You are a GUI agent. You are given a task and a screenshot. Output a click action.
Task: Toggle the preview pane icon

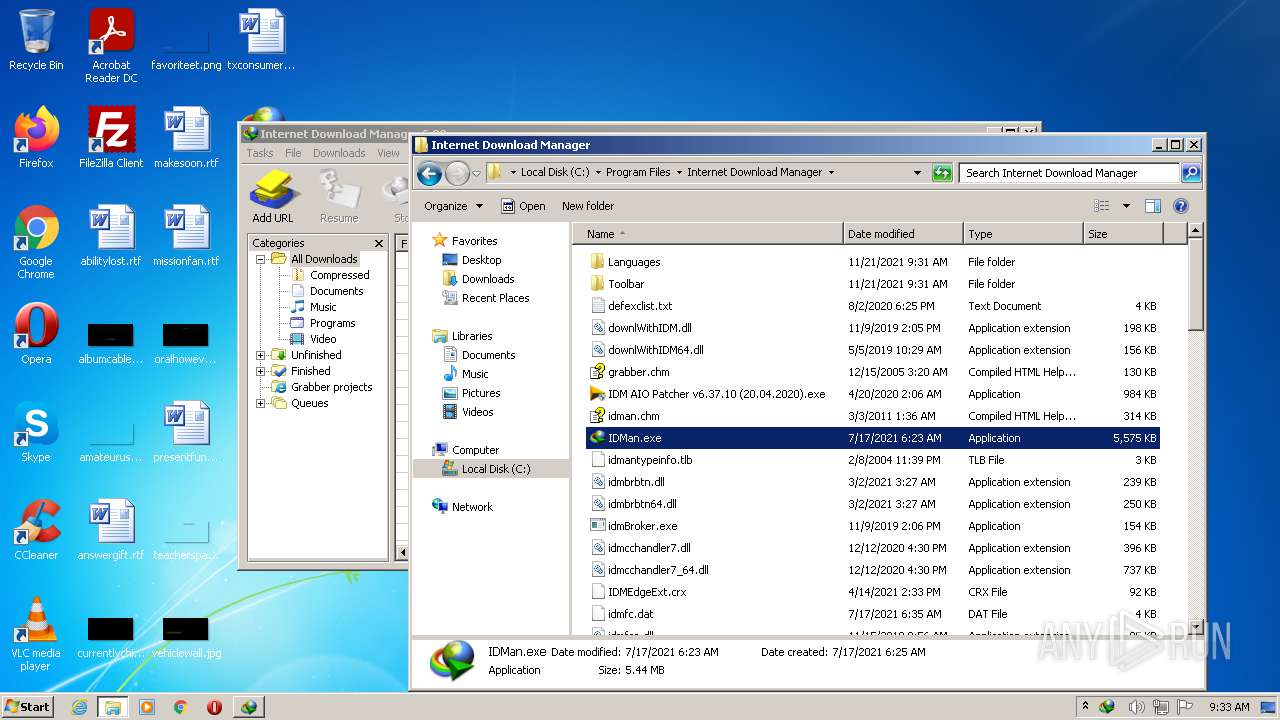(x=1152, y=206)
